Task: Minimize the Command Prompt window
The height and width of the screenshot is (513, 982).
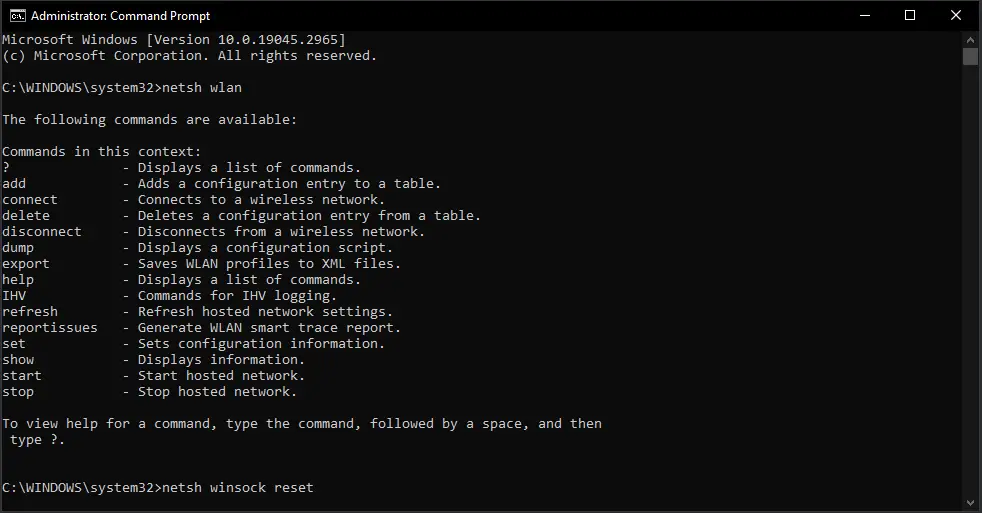Action: (865, 16)
